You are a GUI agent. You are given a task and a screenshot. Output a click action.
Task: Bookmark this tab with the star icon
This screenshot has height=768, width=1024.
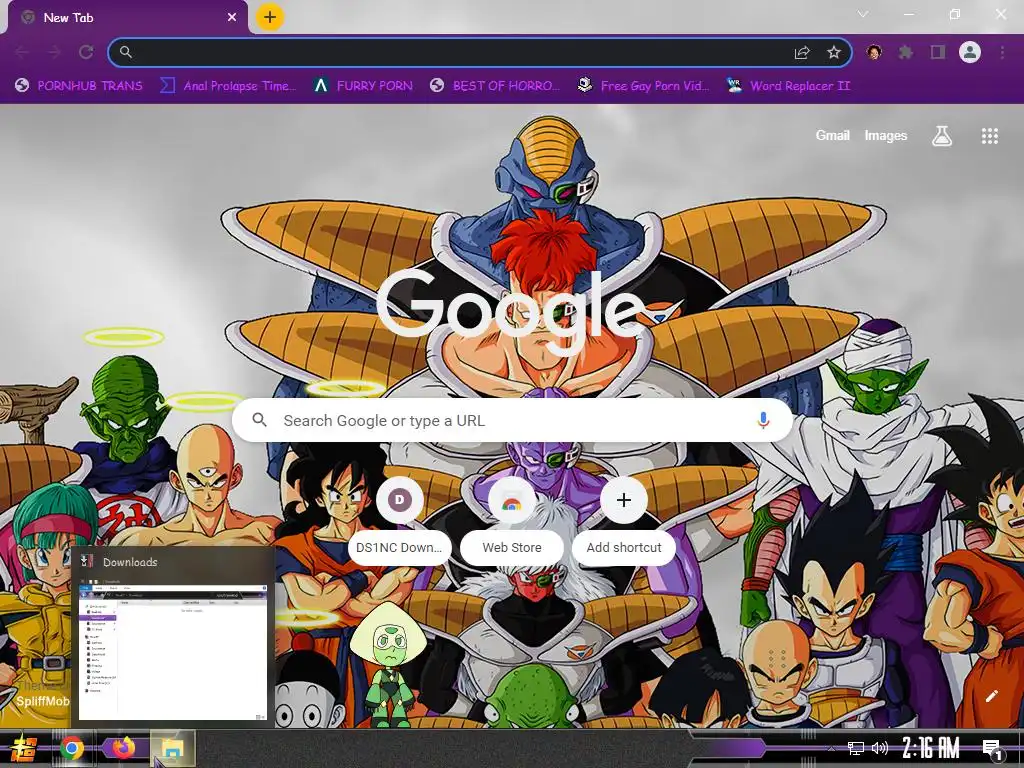[834, 52]
